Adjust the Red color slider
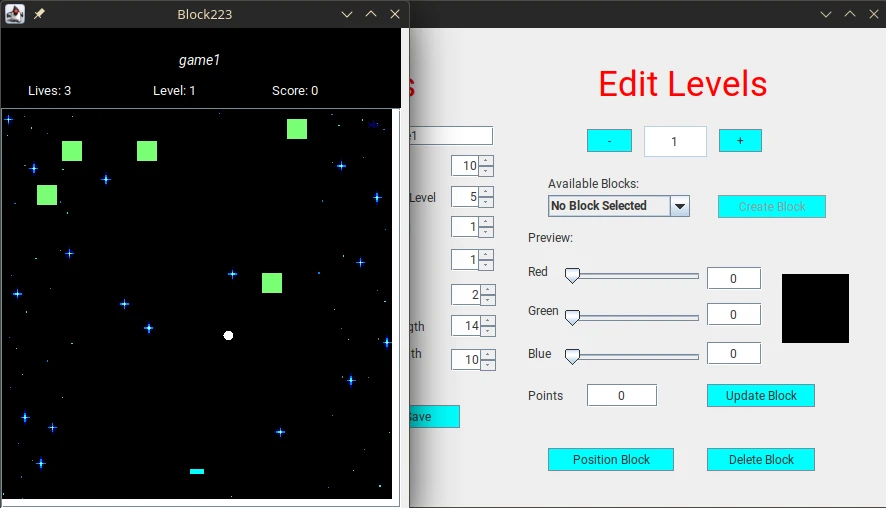The image size is (886, 508). (x=632, y=275)
